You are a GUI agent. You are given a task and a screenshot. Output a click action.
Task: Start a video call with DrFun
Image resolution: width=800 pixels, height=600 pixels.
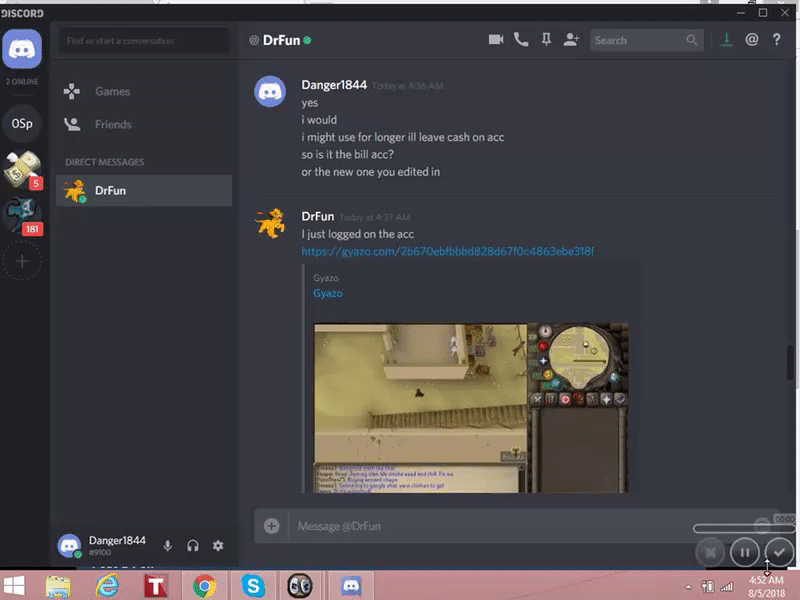pos(496,40)
